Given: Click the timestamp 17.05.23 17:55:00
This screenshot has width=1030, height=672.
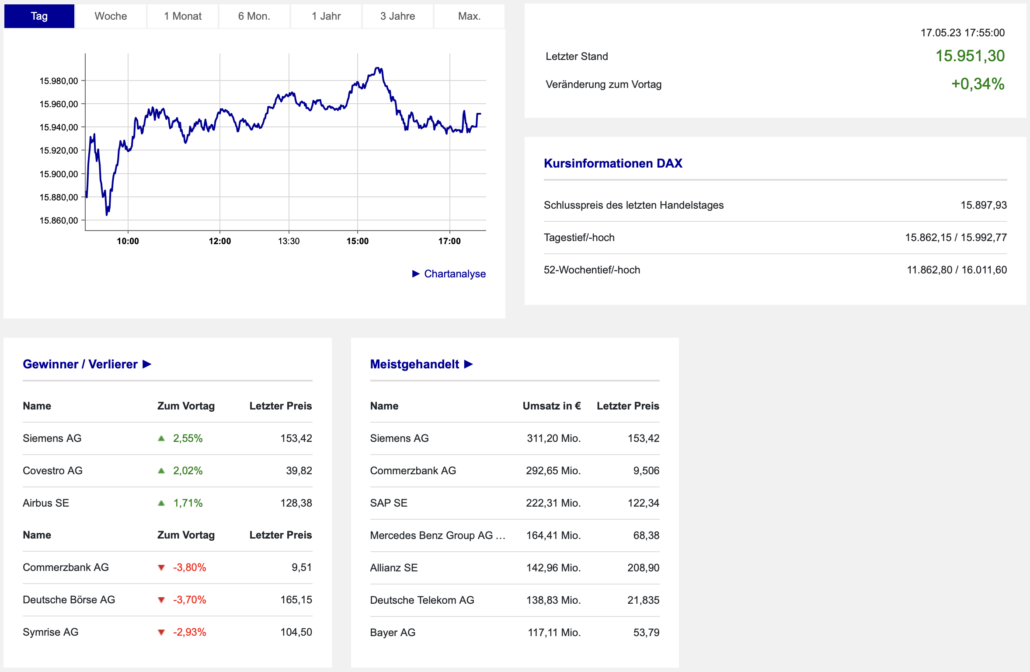Looking at the screenshot, I should pyautogui.click(x=962, y=33).
